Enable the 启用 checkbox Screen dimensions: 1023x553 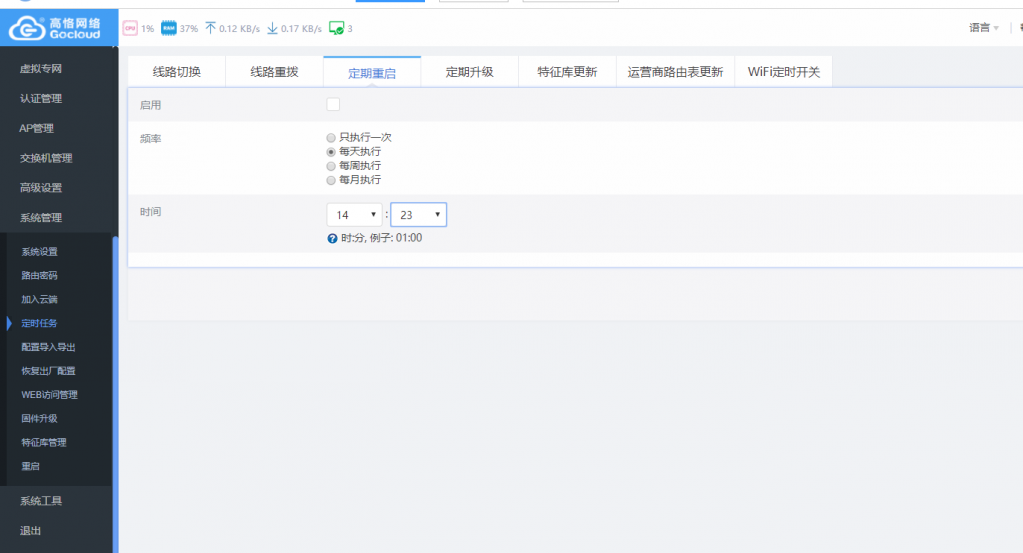(333, 104)
